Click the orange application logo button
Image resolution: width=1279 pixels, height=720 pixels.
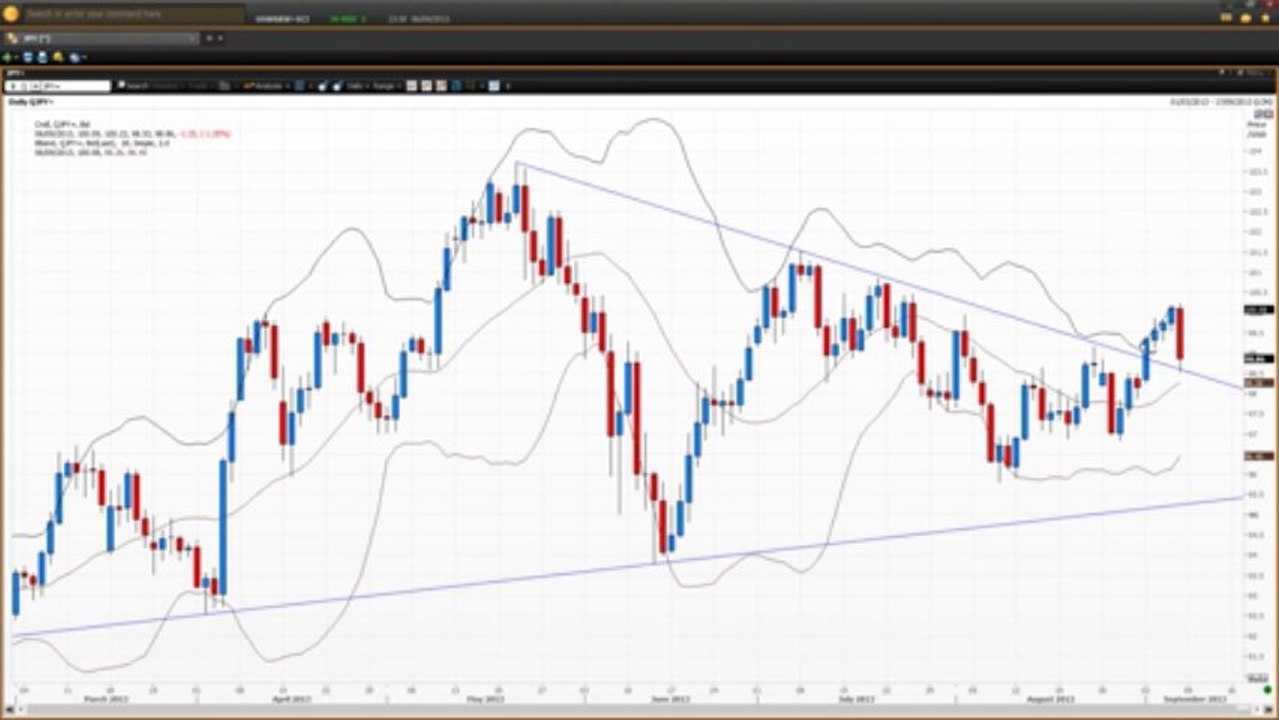coord(11,13)
